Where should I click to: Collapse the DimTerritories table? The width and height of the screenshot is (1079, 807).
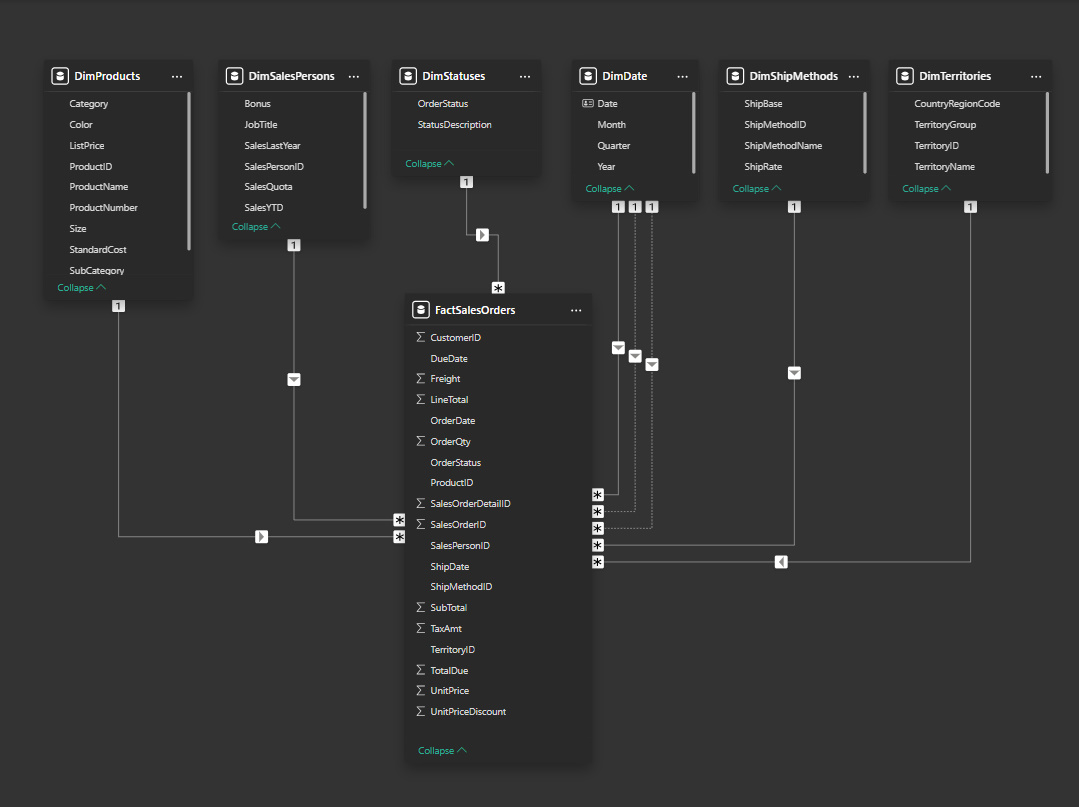pyautogui.click(x=926, y=189)
